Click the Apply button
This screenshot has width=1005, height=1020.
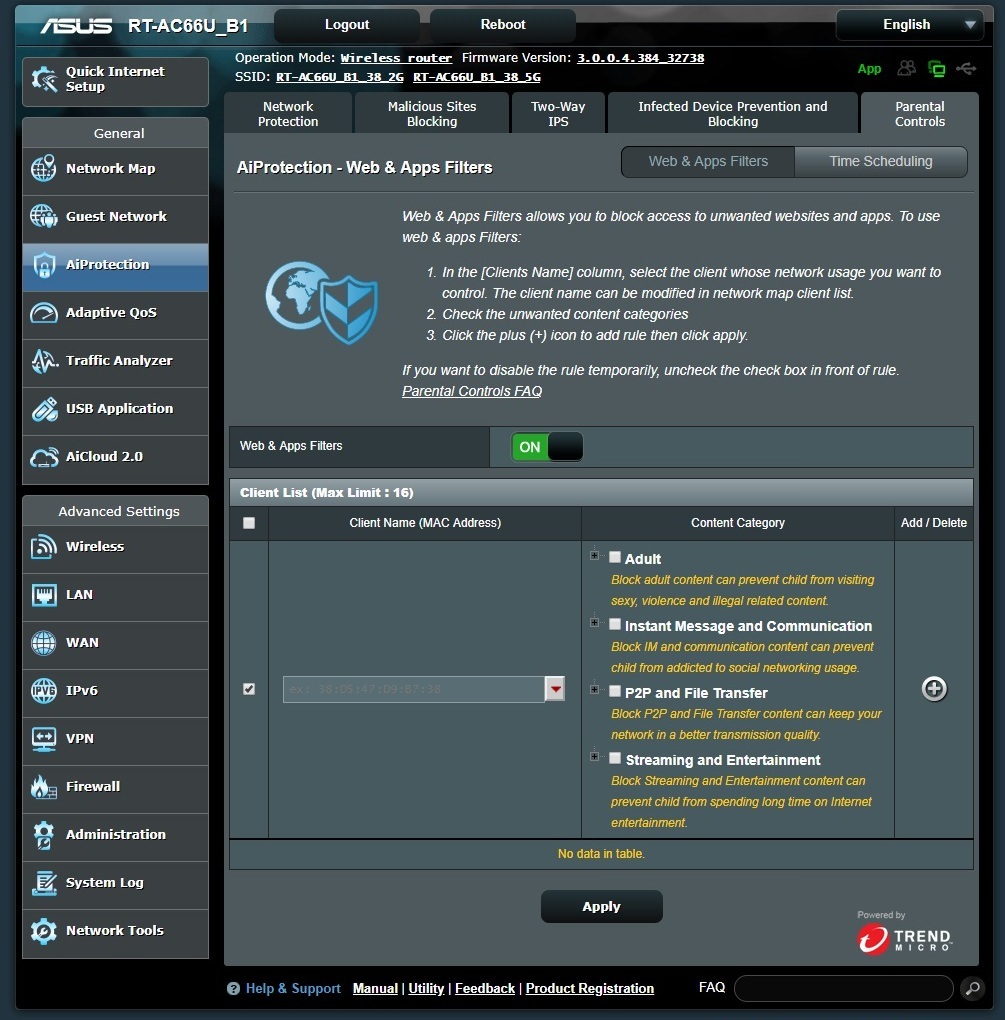pos(602,907)
